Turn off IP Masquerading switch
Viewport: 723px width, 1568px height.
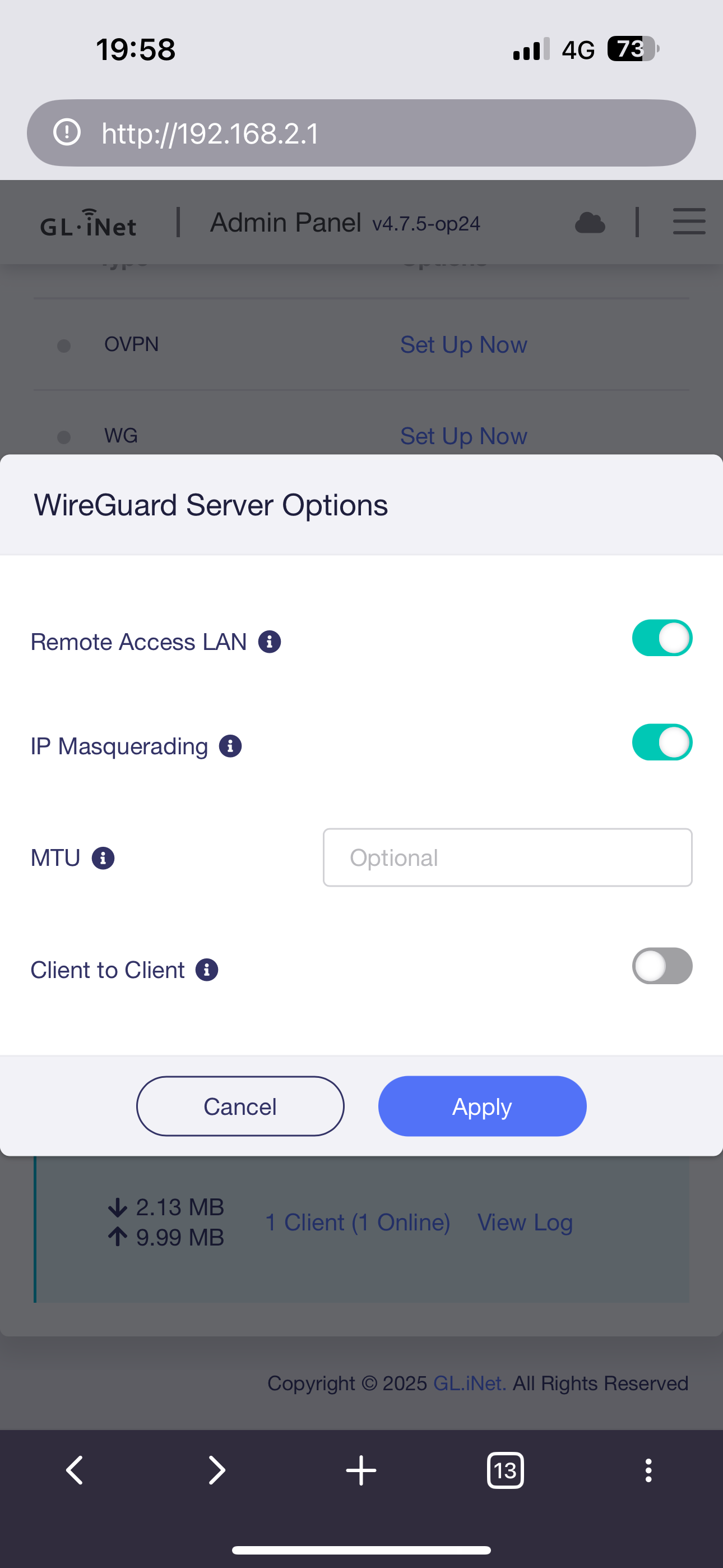tap(661, 742)
